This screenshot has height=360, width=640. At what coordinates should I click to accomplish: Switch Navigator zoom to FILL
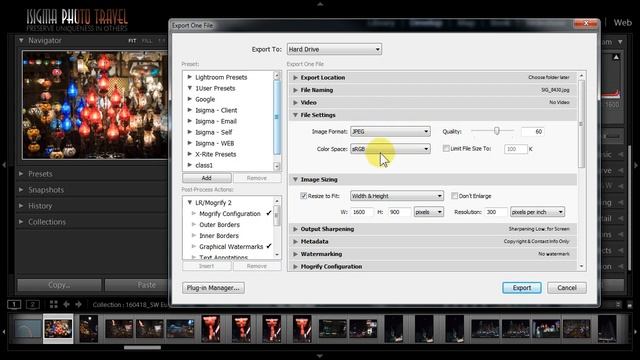pos(147,41)
